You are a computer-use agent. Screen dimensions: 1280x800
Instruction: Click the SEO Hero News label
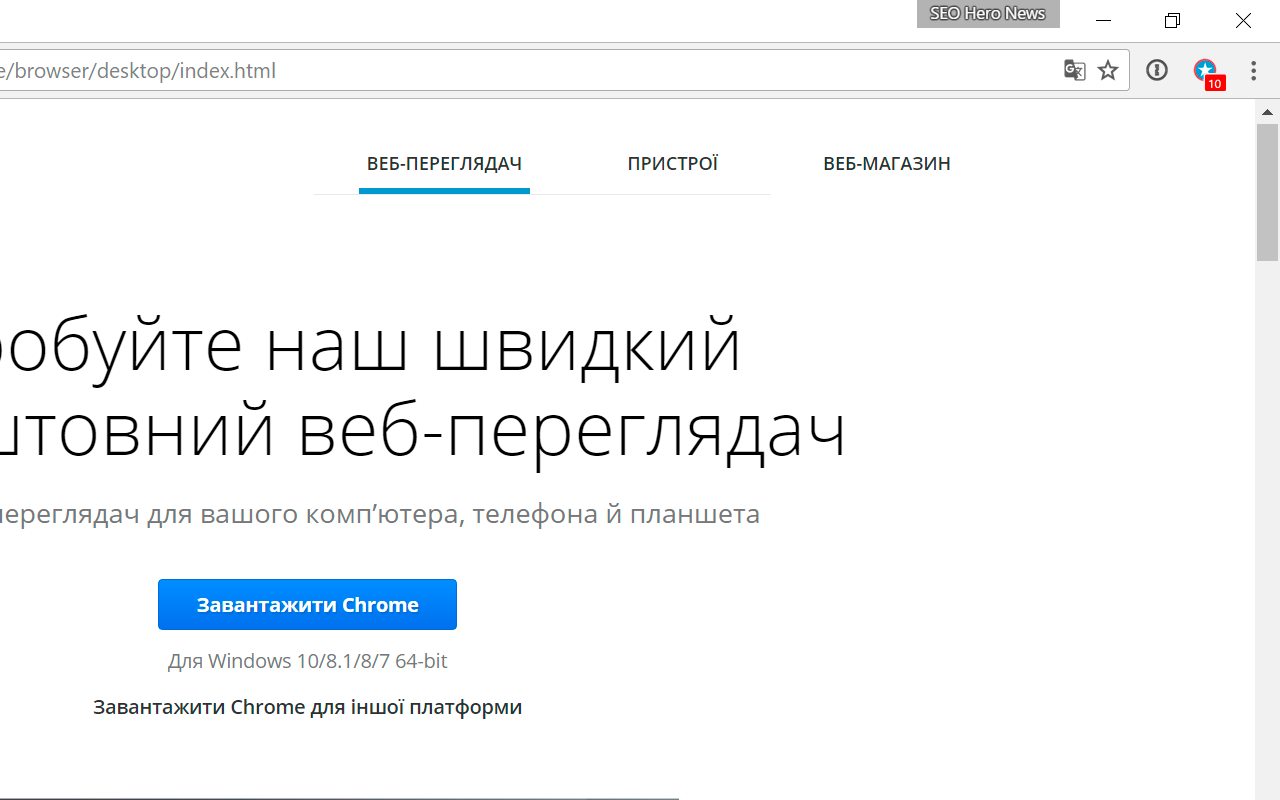[x=988, y=14]
